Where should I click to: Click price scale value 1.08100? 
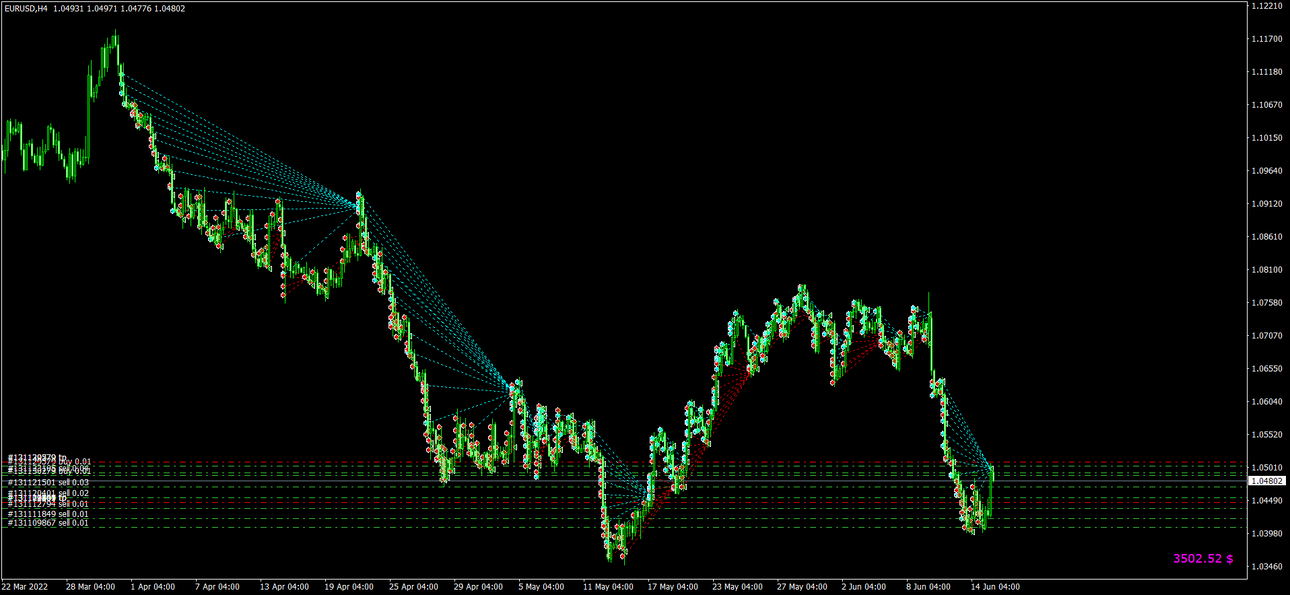(x=1267, y=269)
